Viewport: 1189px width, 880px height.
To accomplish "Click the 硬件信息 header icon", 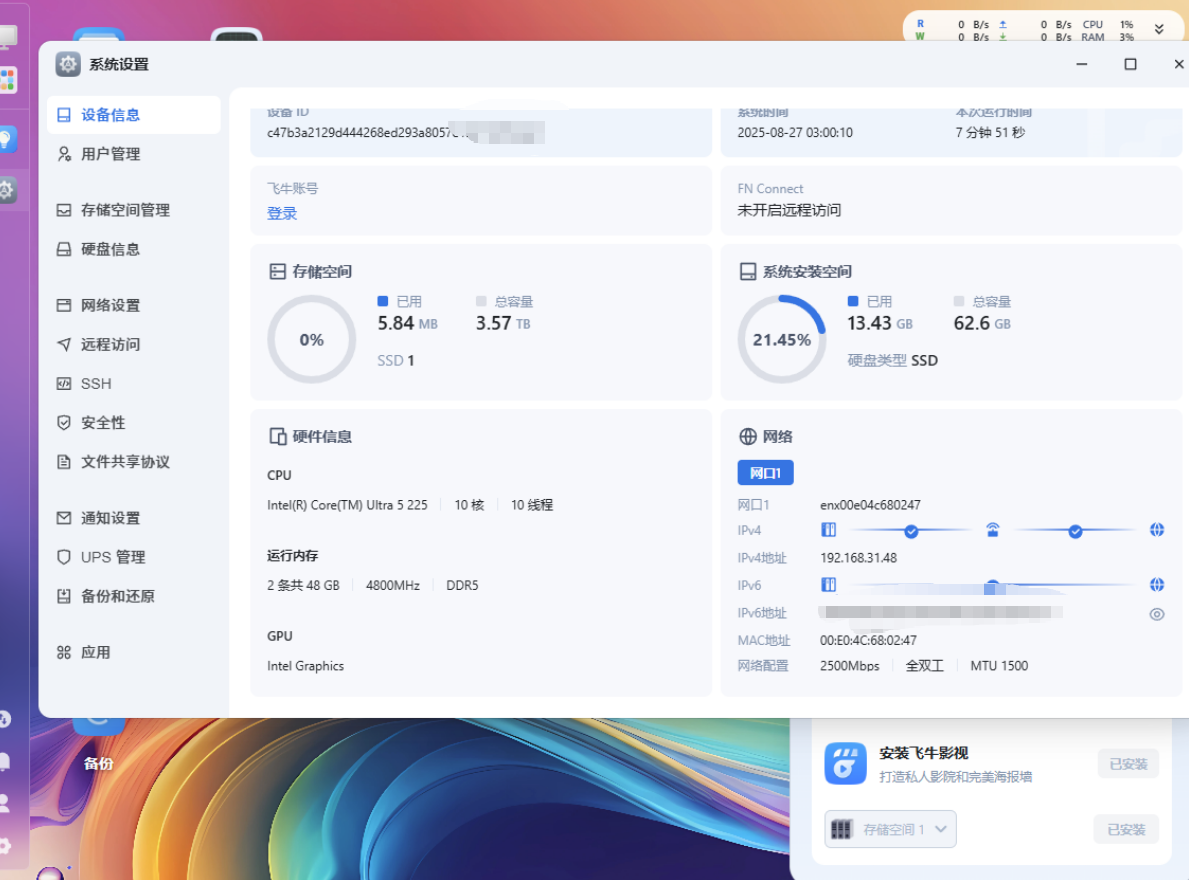I will (x=278, y=437).
